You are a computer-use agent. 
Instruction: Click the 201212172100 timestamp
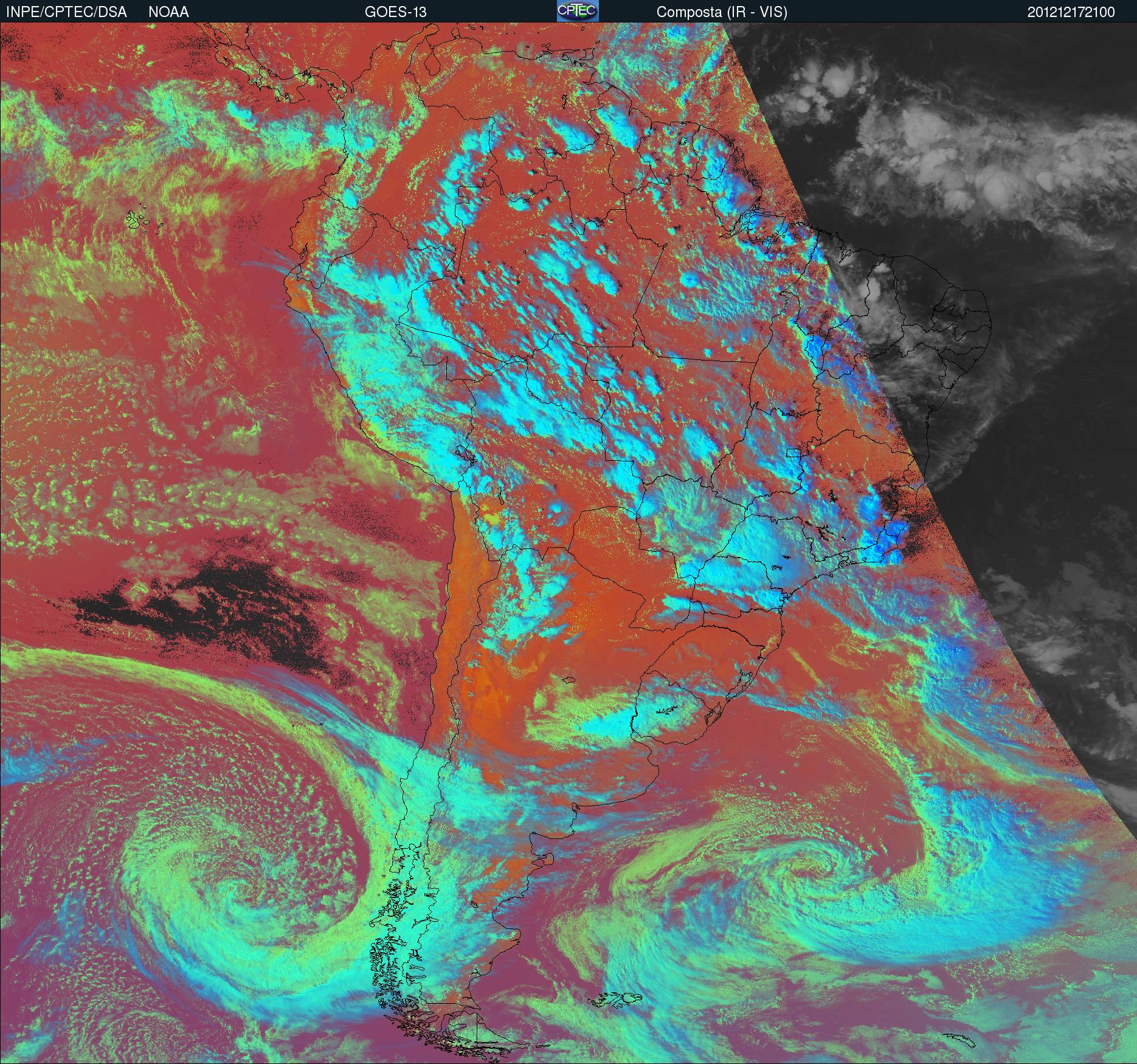[x=1071, y=12]
